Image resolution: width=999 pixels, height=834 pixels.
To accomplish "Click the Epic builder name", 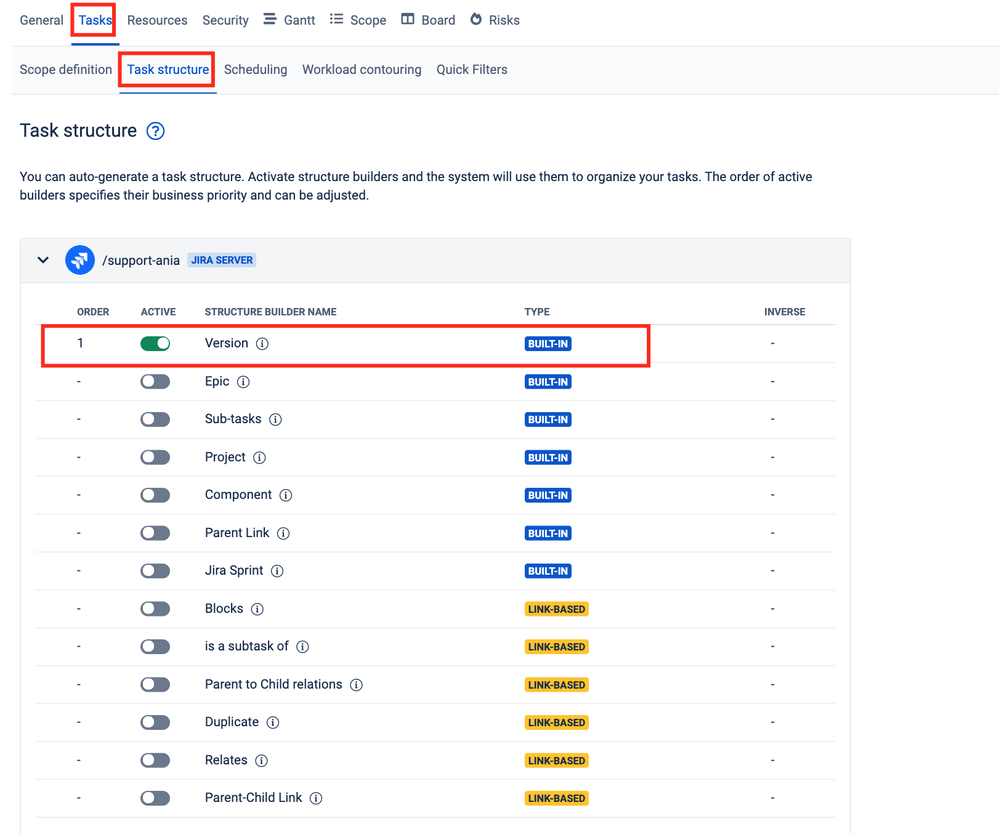I will coord(217,382).
